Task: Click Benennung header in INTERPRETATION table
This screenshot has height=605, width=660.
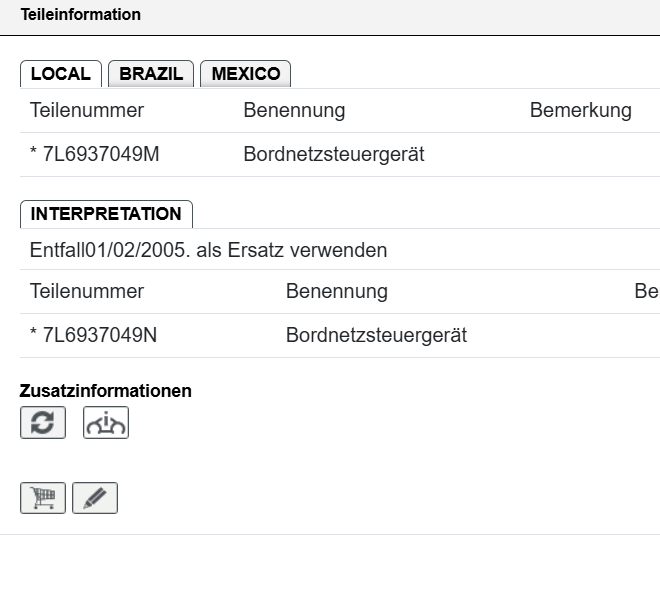Action: [336, 292]
